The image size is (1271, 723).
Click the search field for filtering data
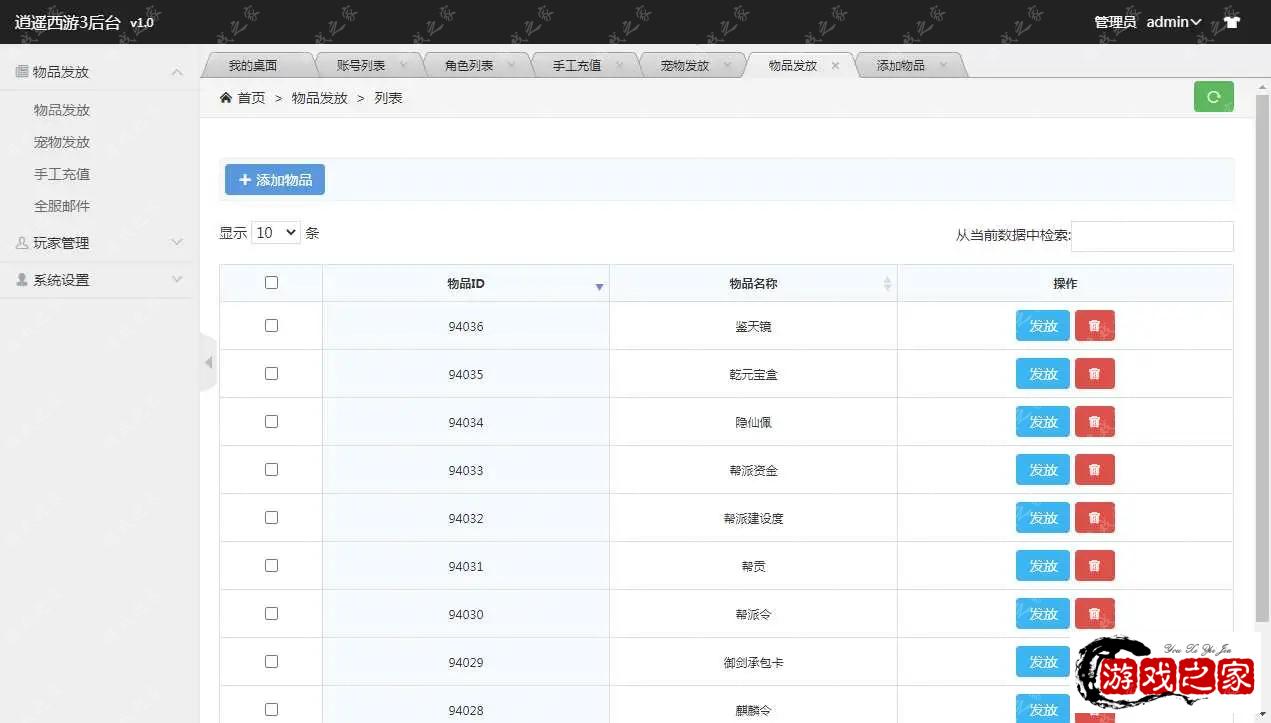1151,236
